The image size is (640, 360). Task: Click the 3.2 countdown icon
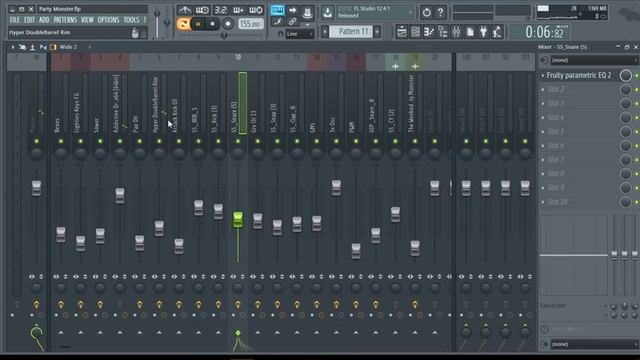tap(220, 10)
